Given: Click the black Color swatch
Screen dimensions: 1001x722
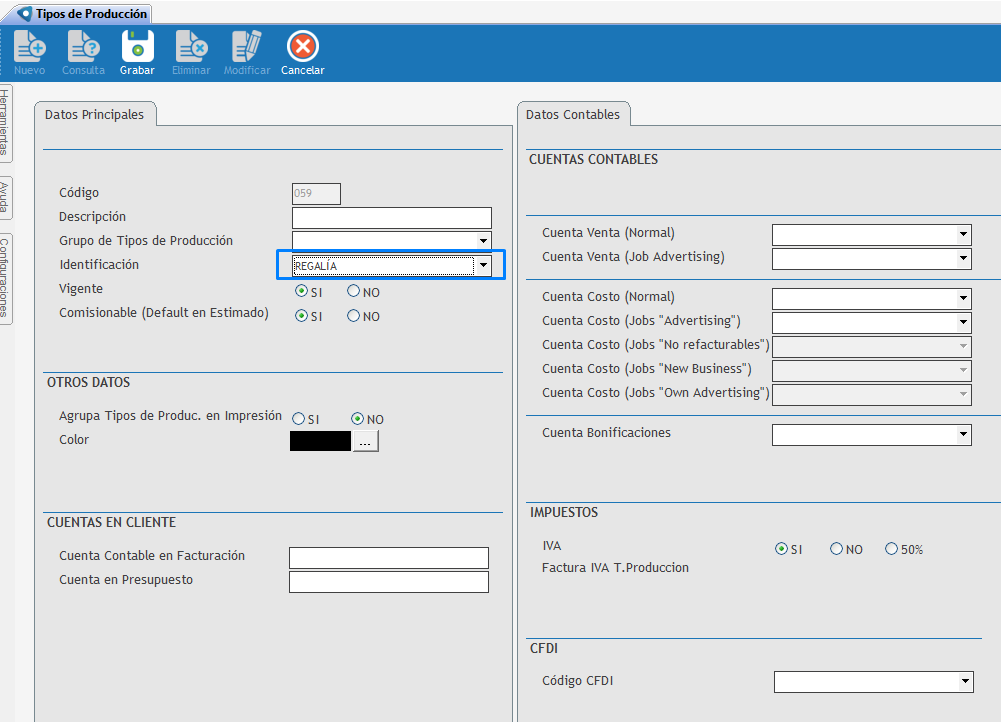Looking at the screenshot, I should click(320, 441).
